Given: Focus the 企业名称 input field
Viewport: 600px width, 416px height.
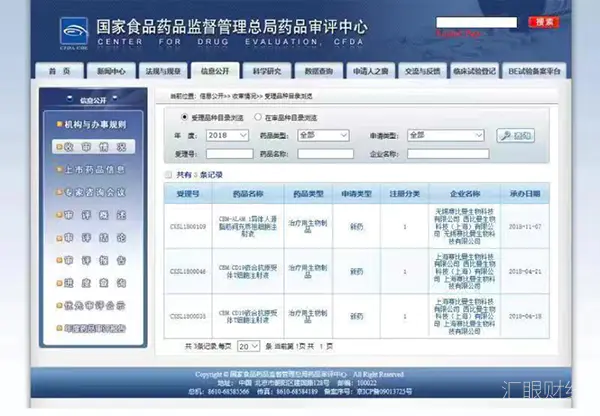Looking at the screenshot, I should pos(448,154).
